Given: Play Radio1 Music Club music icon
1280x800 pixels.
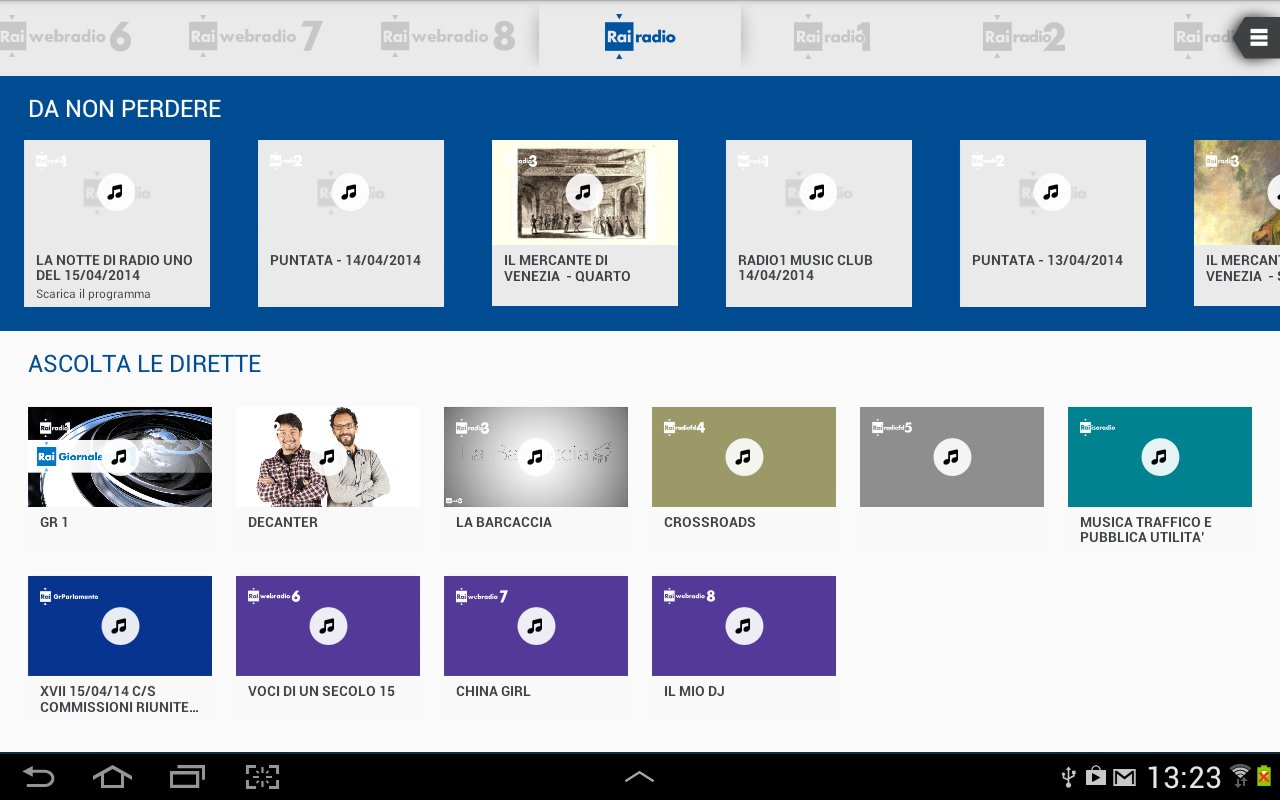Looking at the screenshot, I should point(818,191).
